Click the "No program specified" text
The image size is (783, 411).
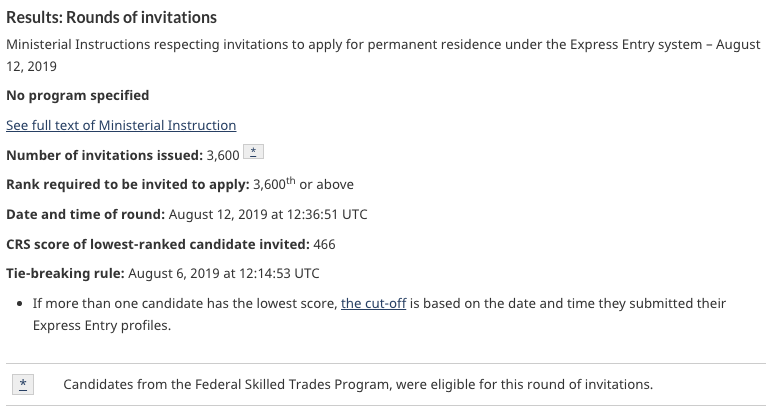coord(77,95)
